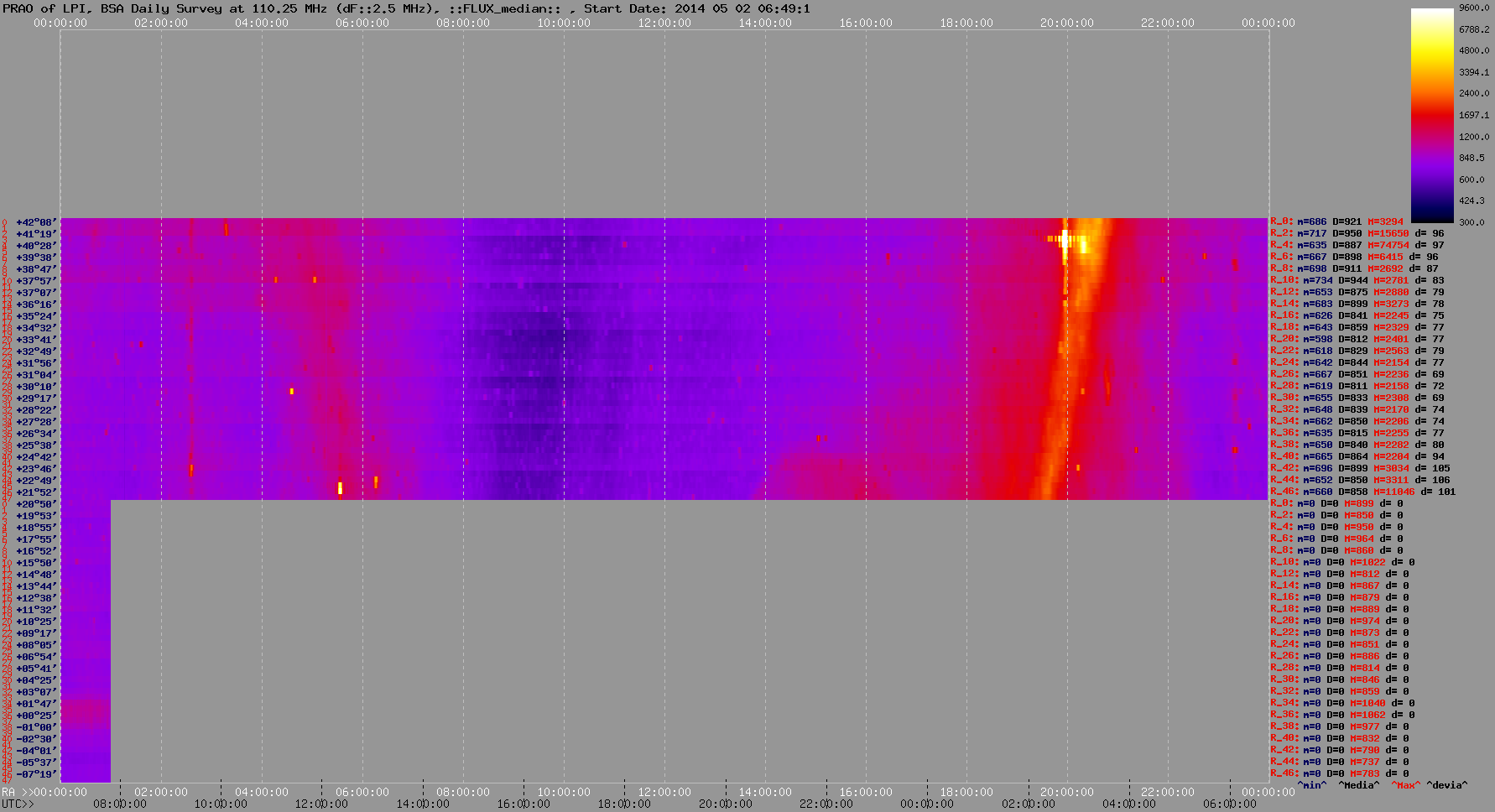Click the R_42 row with M=3034
Image resolution: width=1495 pixels, height=812 pixels.
coord(1360,468)
